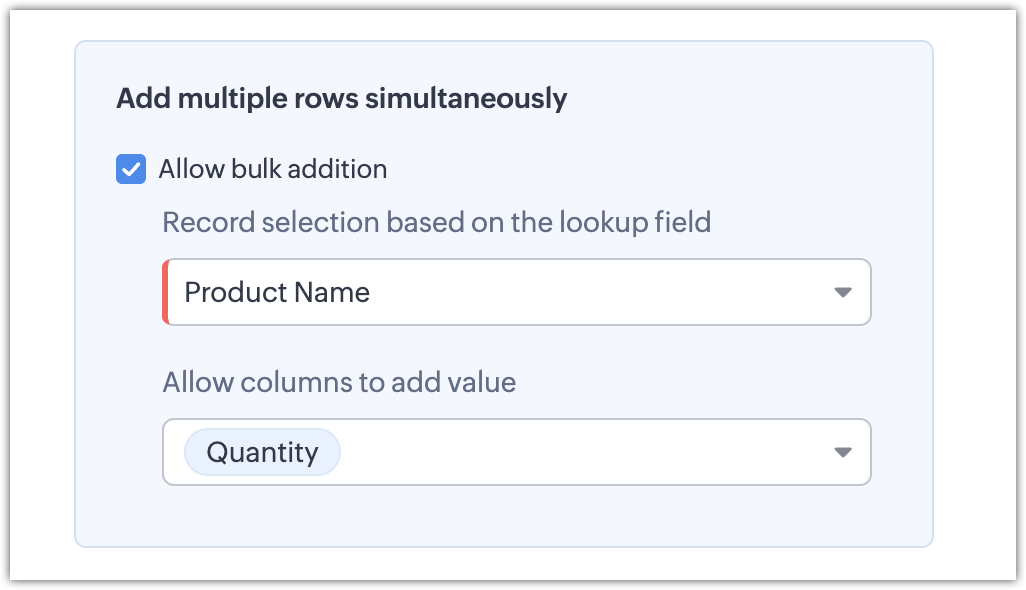Screen dimensions: 1026x590
Task: Click the "Add multiple rows simultaneously" heading
Action: (x=341, y=99)
